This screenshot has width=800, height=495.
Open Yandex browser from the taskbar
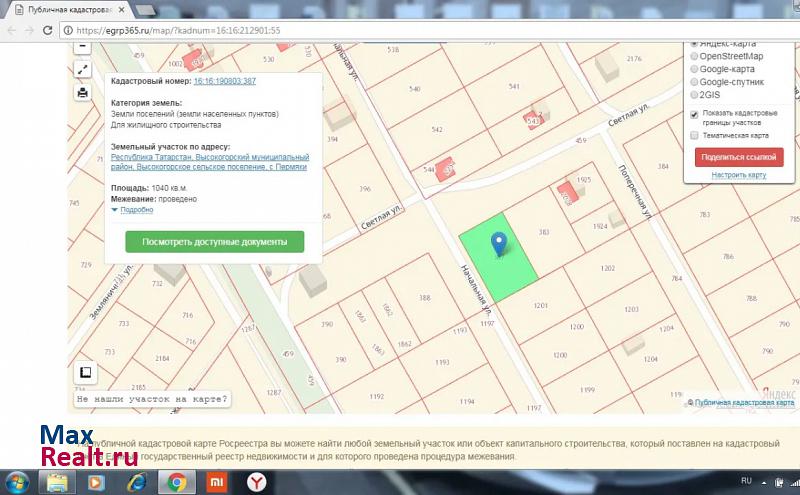257,482
